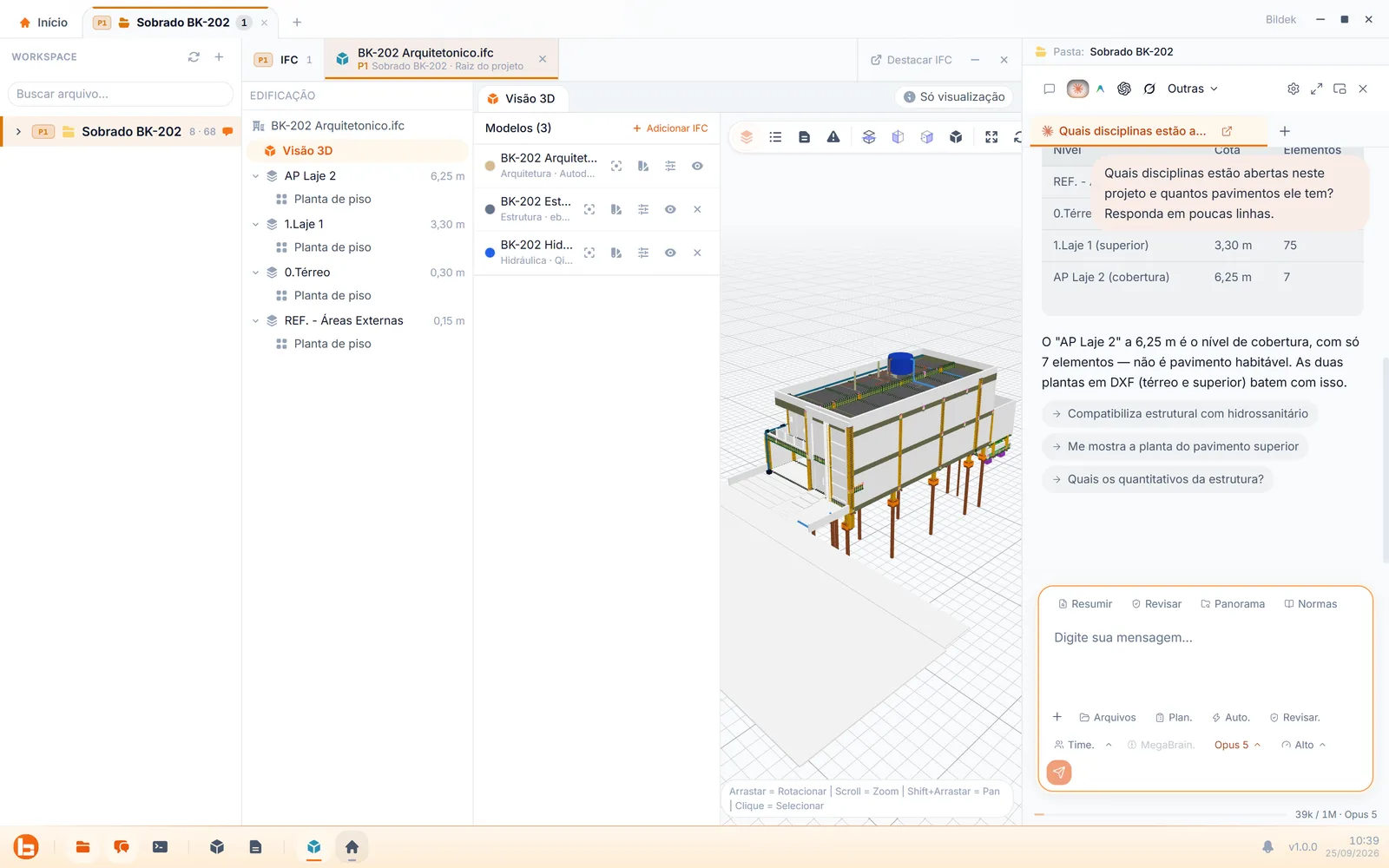Open the terminal icon in bottom dock

click(160, 847)
